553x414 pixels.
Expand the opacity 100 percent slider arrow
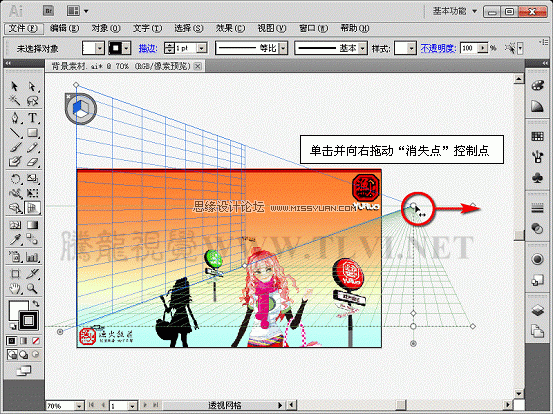pos(483,48)
